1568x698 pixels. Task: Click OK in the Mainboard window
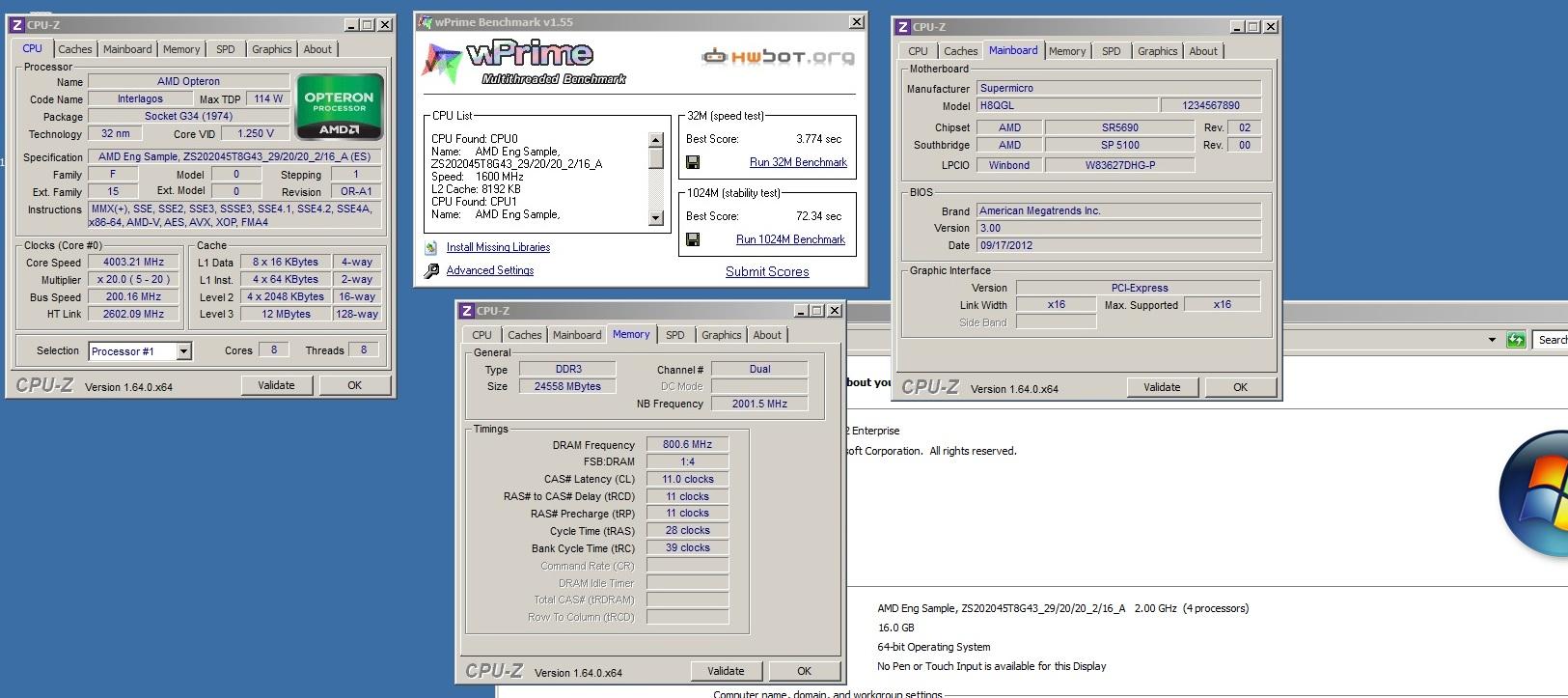coord(1240,387)
